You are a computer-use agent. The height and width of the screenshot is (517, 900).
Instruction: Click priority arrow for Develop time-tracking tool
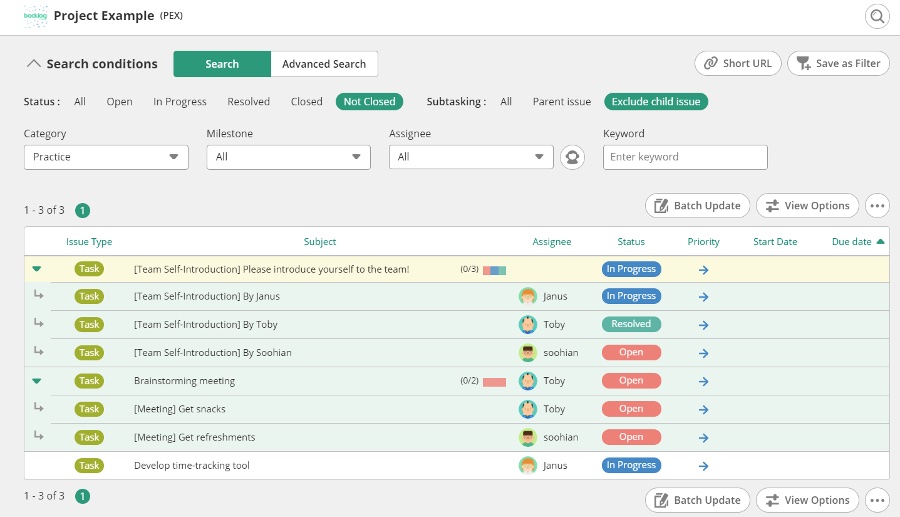(703, 466)
